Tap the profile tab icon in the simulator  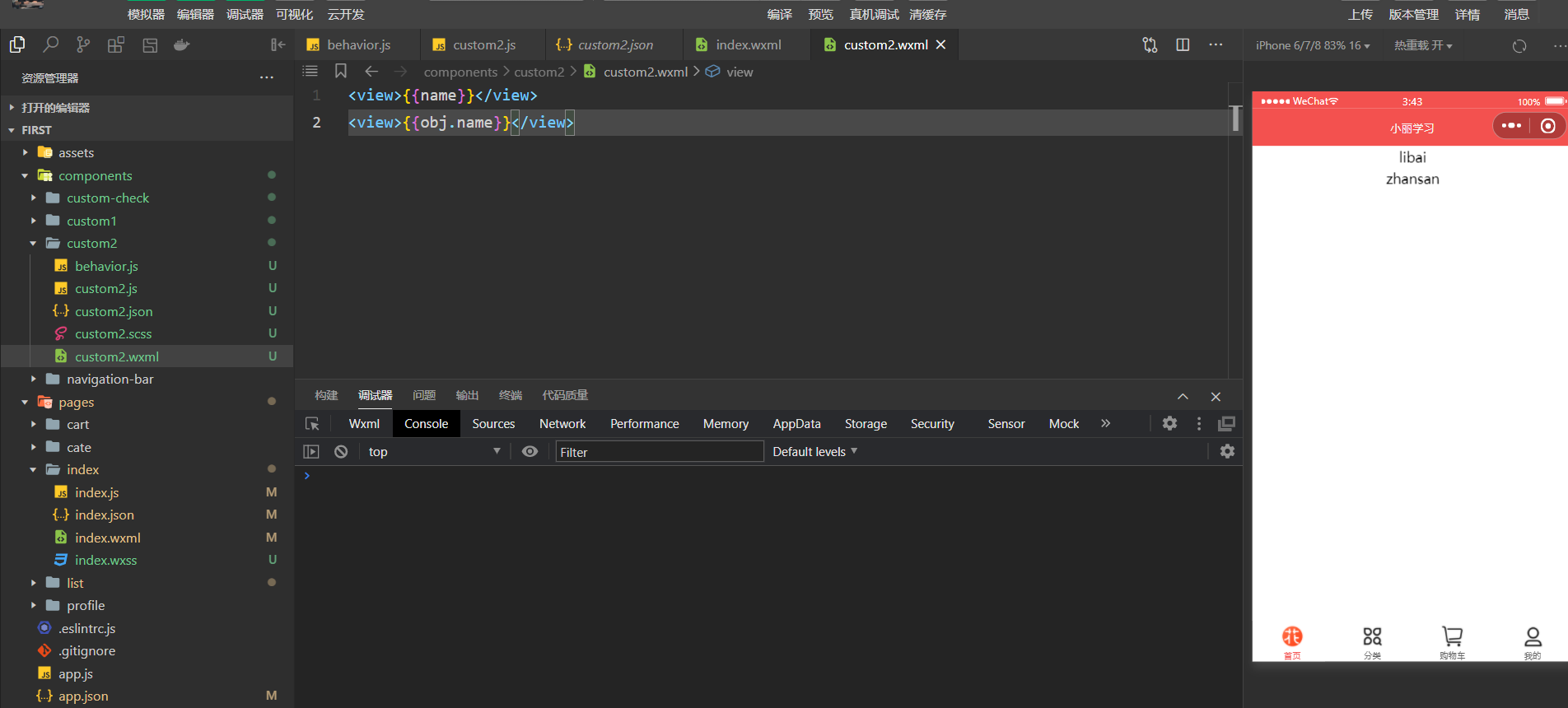1532,642
